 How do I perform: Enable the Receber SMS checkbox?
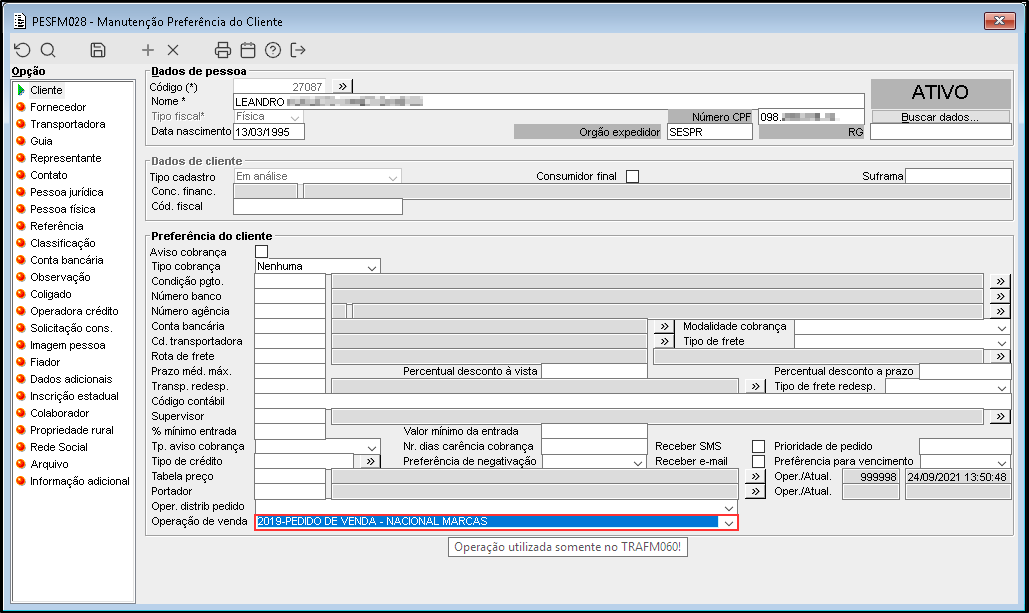click(x=759, y=446)
